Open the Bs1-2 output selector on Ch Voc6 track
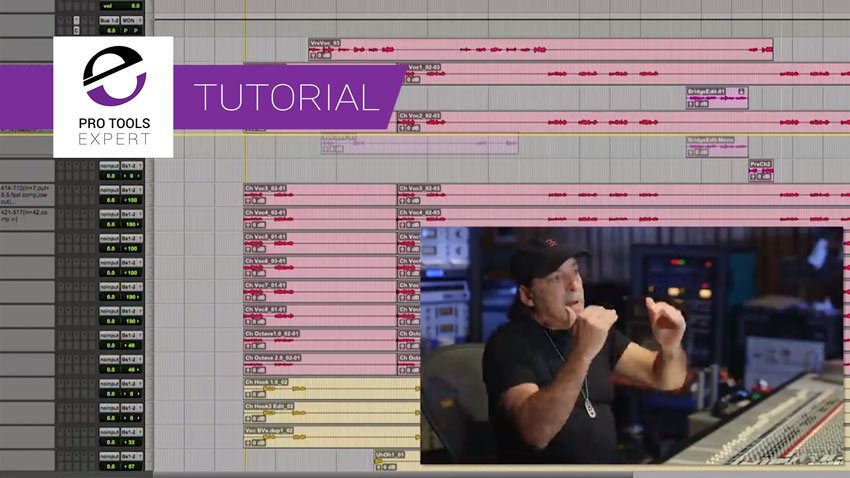850x478 pixels. (x=131, y=263)
